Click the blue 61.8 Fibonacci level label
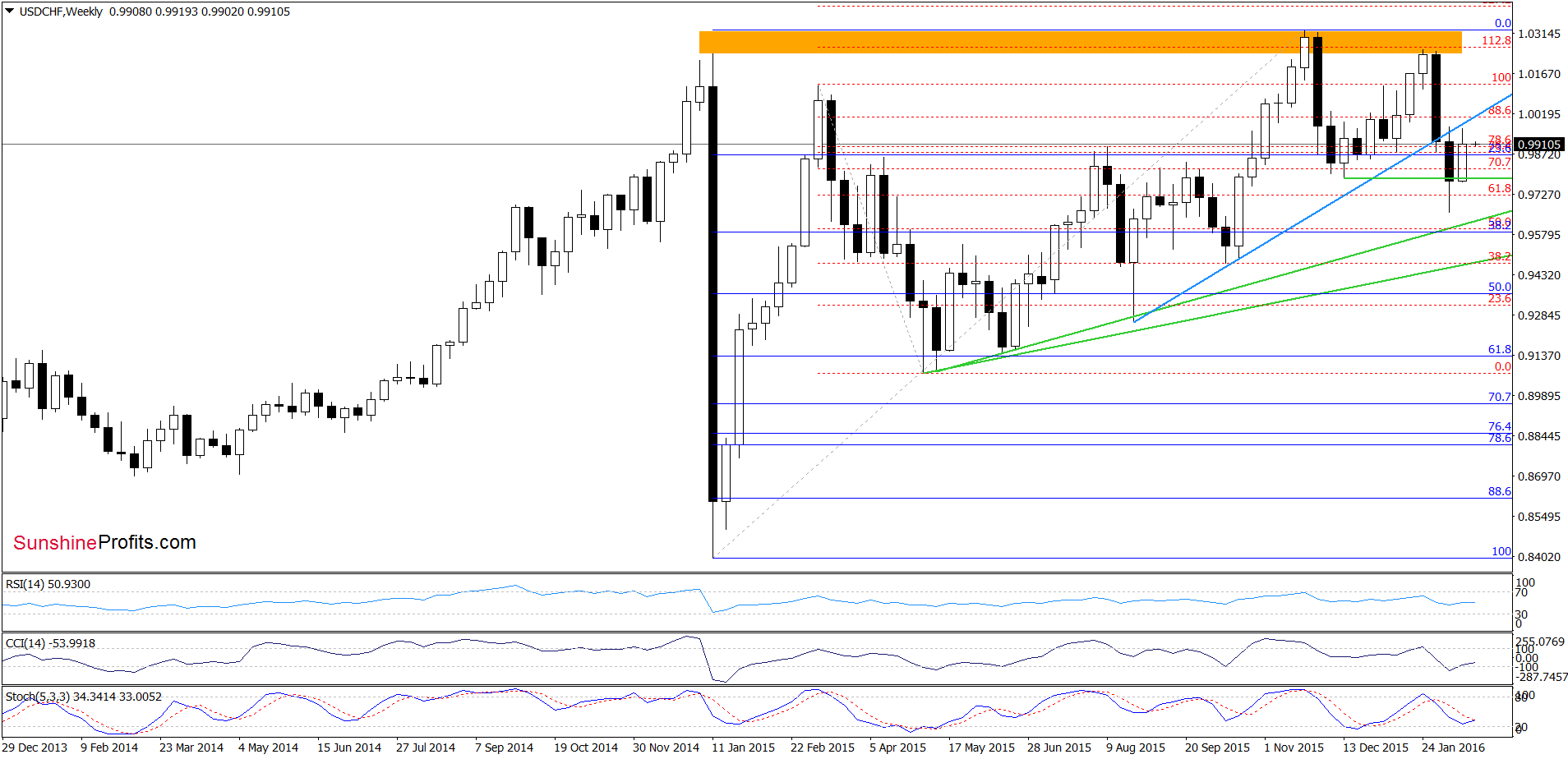Screen dimensions: 1568x759 point(1500,349)
